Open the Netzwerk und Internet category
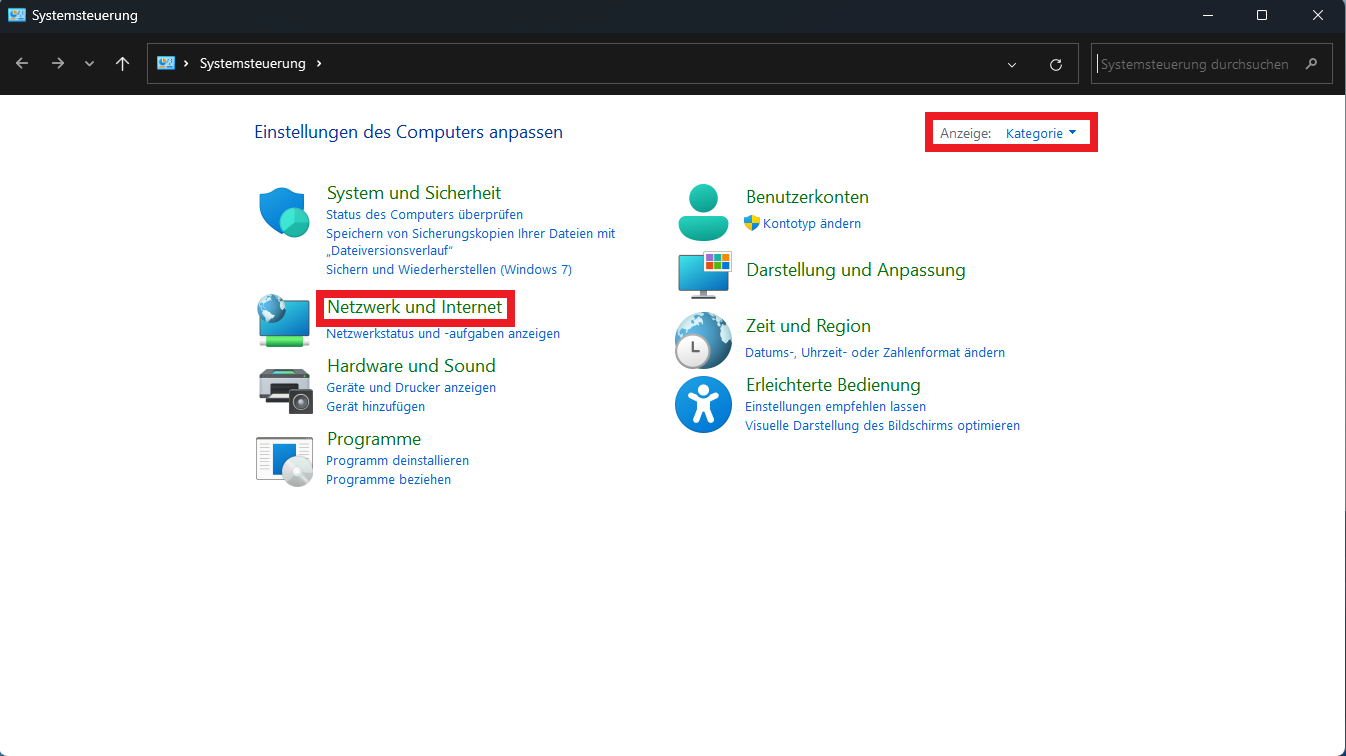 [x=415, y=307]
